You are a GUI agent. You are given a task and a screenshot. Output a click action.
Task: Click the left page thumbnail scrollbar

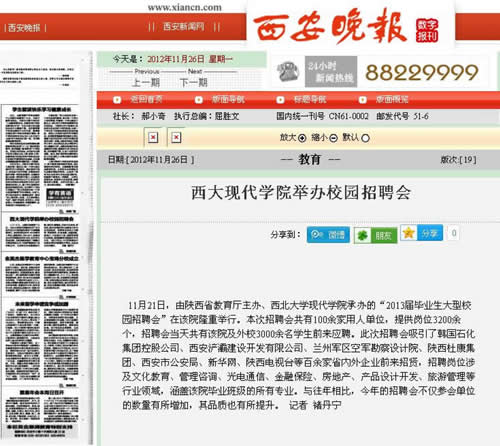click(x=90, y=248)
